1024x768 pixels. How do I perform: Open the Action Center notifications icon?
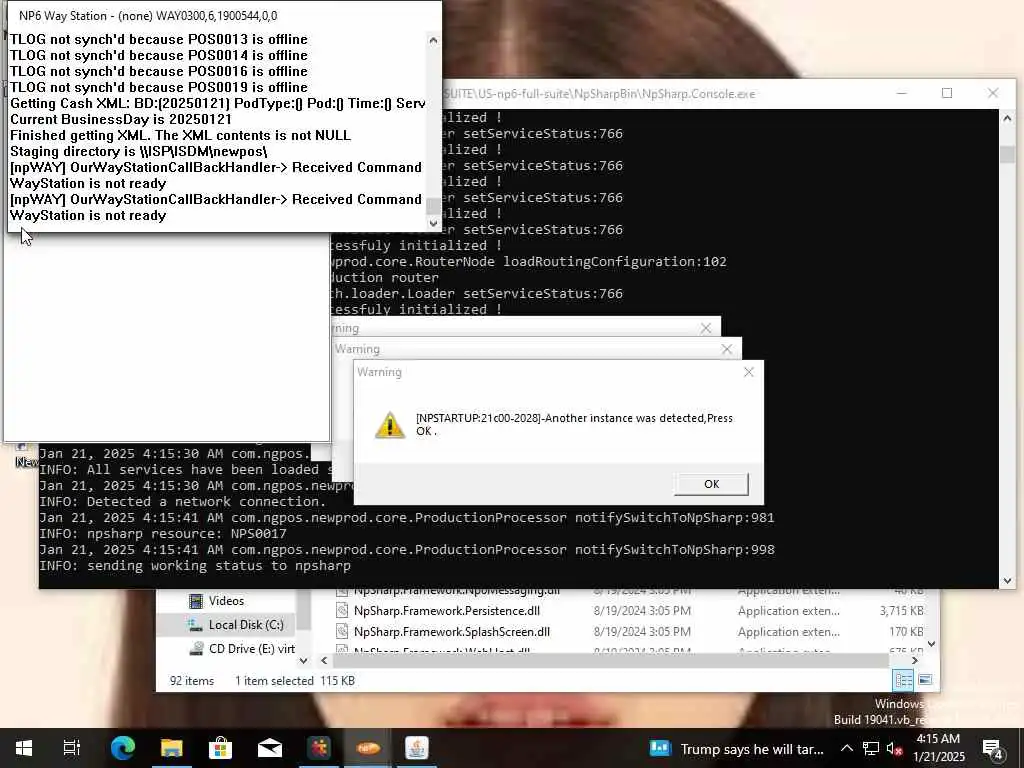click(992, 748)
